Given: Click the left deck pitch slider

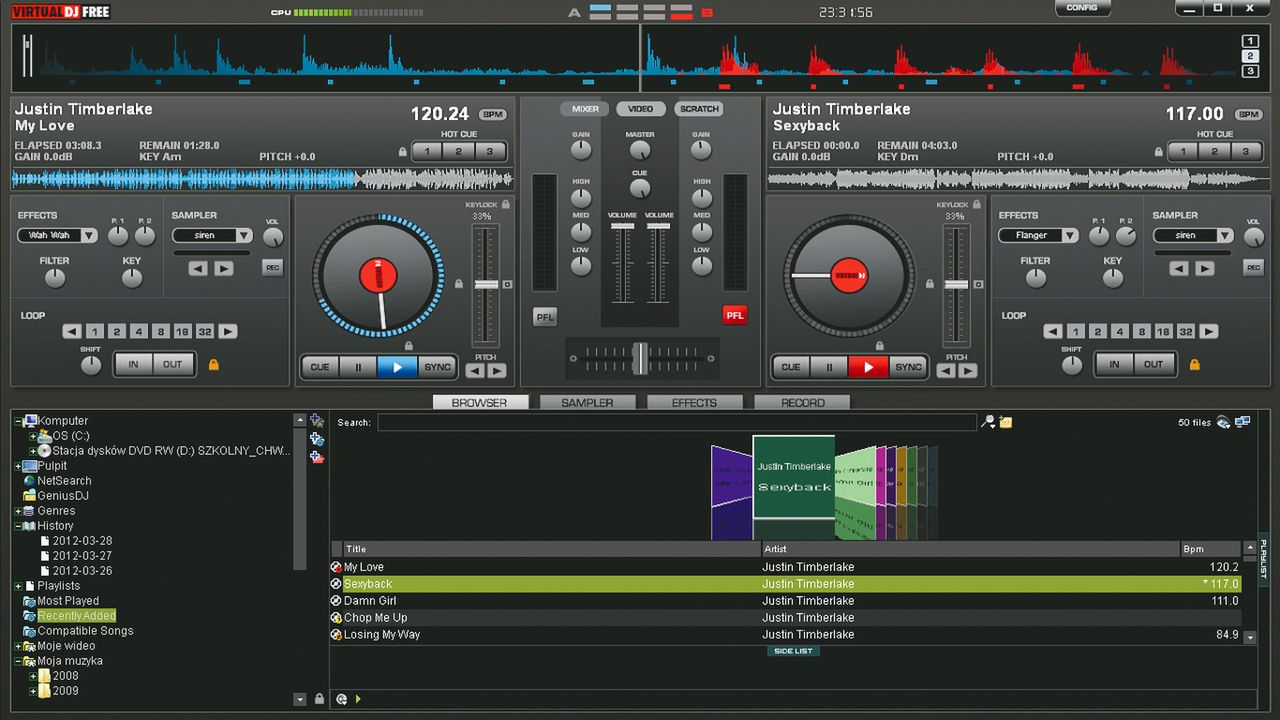Looking at the screenshot, I should tap(486, 284).
